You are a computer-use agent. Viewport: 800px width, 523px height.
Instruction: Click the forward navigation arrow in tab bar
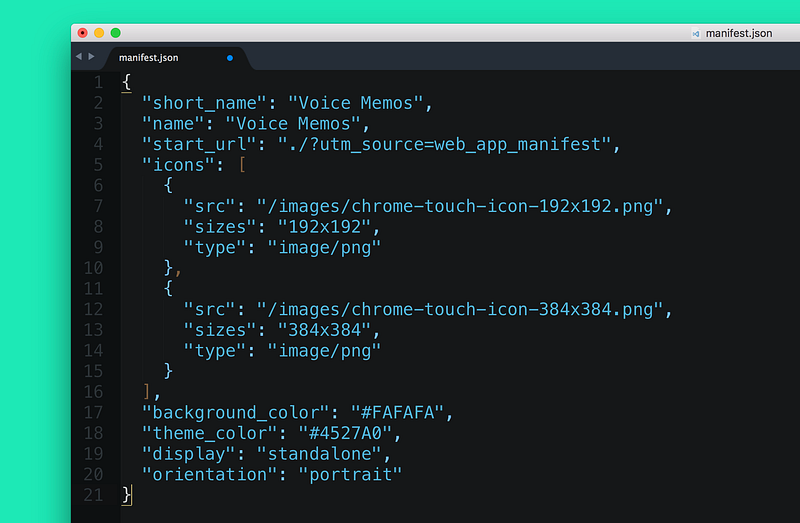coord(91,56)
